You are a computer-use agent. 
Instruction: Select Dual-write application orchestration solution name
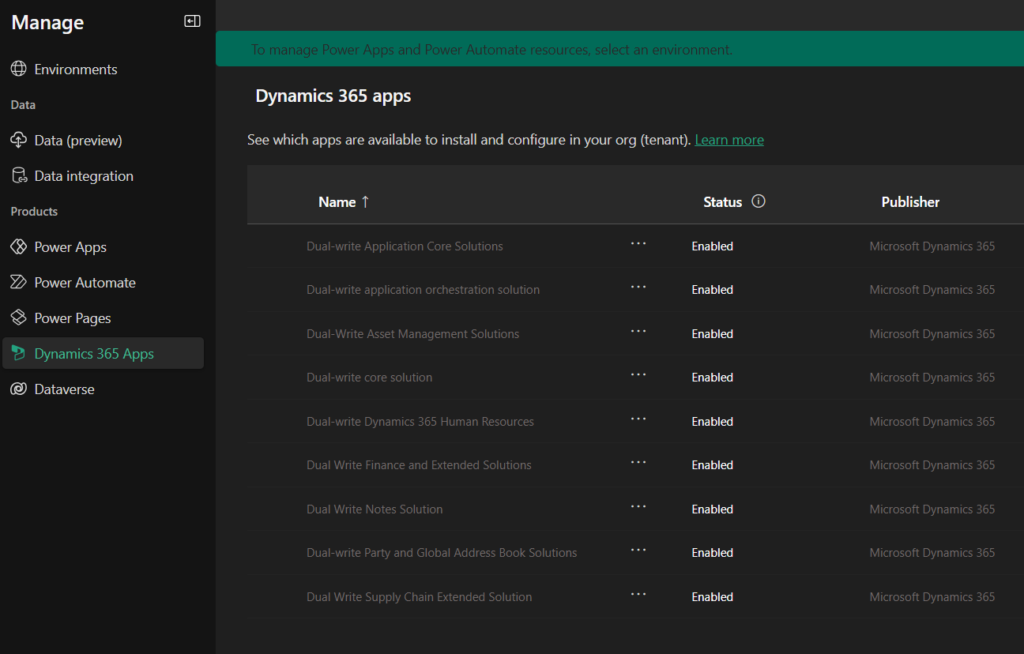pos(423,289)
